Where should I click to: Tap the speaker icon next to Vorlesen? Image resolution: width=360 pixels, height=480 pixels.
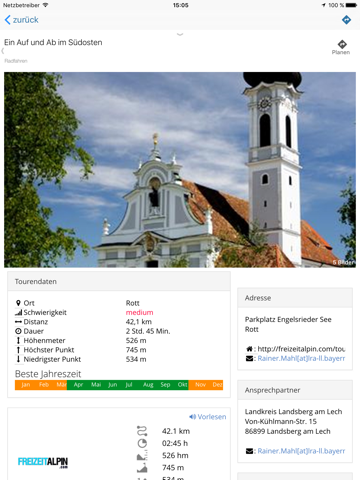(192, 417)
